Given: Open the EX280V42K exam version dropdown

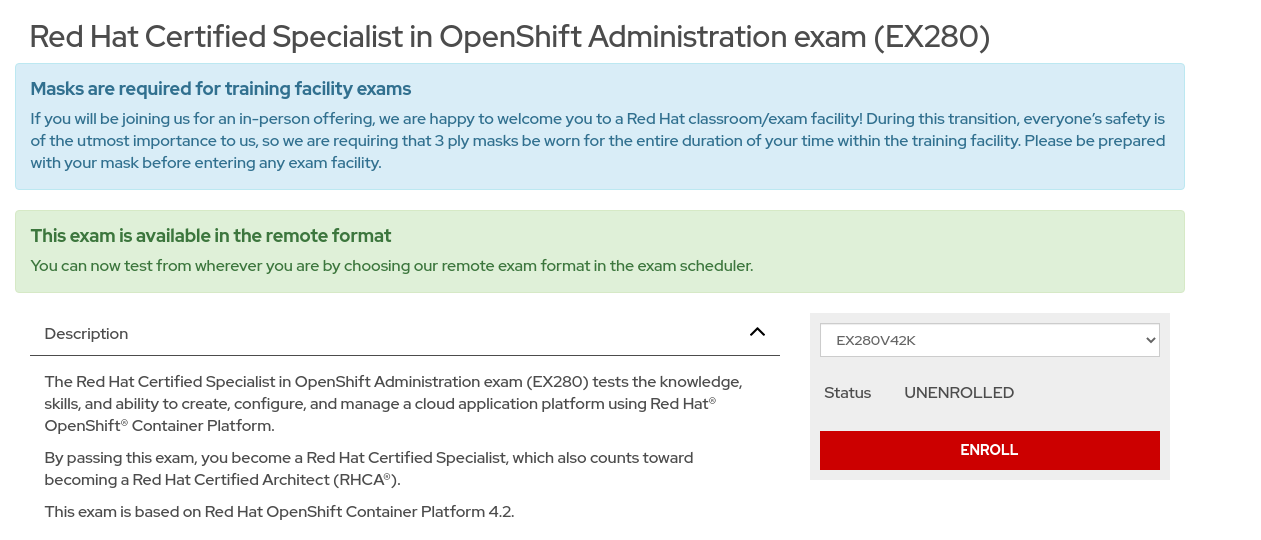Looking at the screenshot, I should [x=989, y=340].
